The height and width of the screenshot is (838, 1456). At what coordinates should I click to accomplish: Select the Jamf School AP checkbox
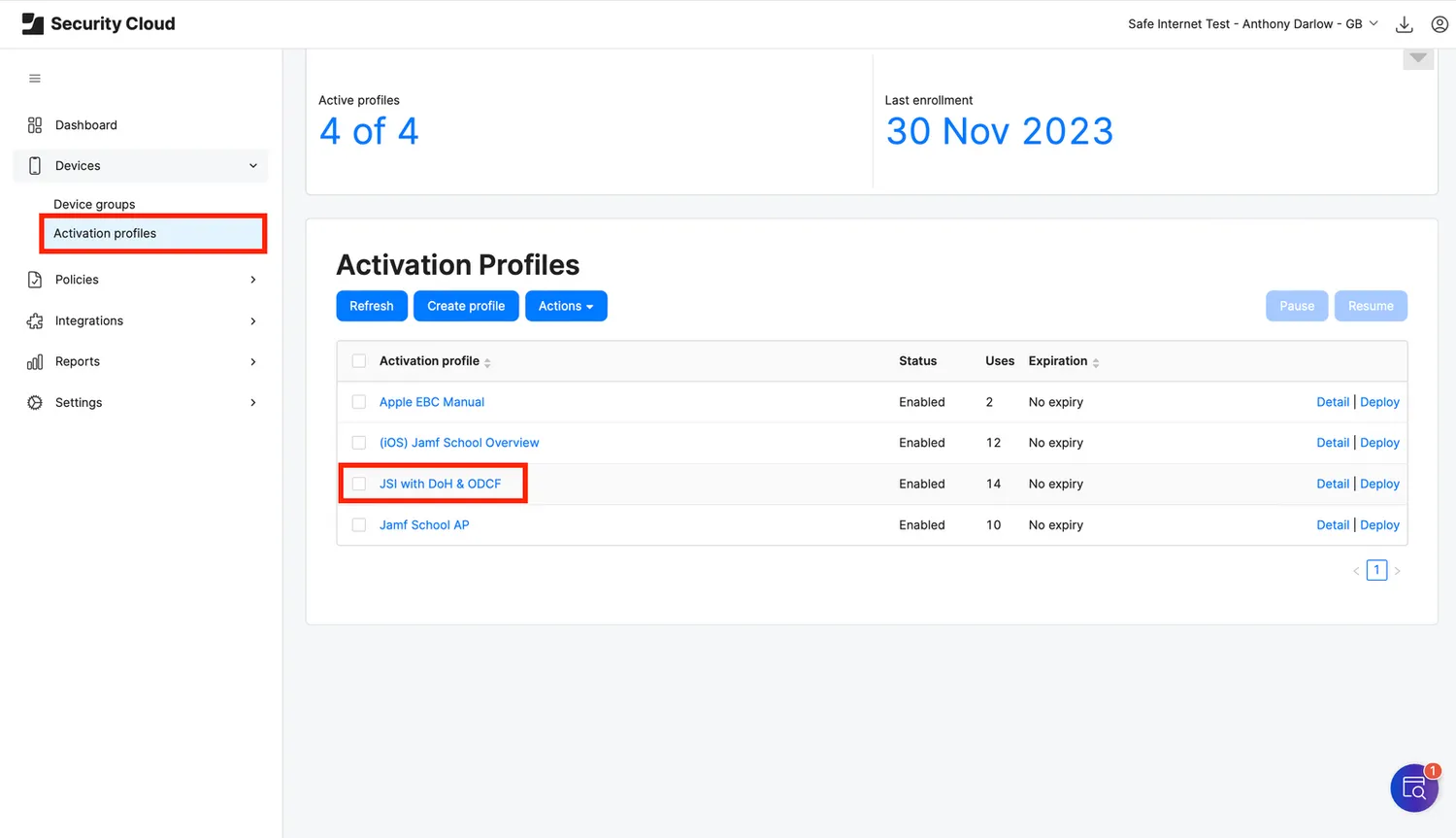click(359, 525)
